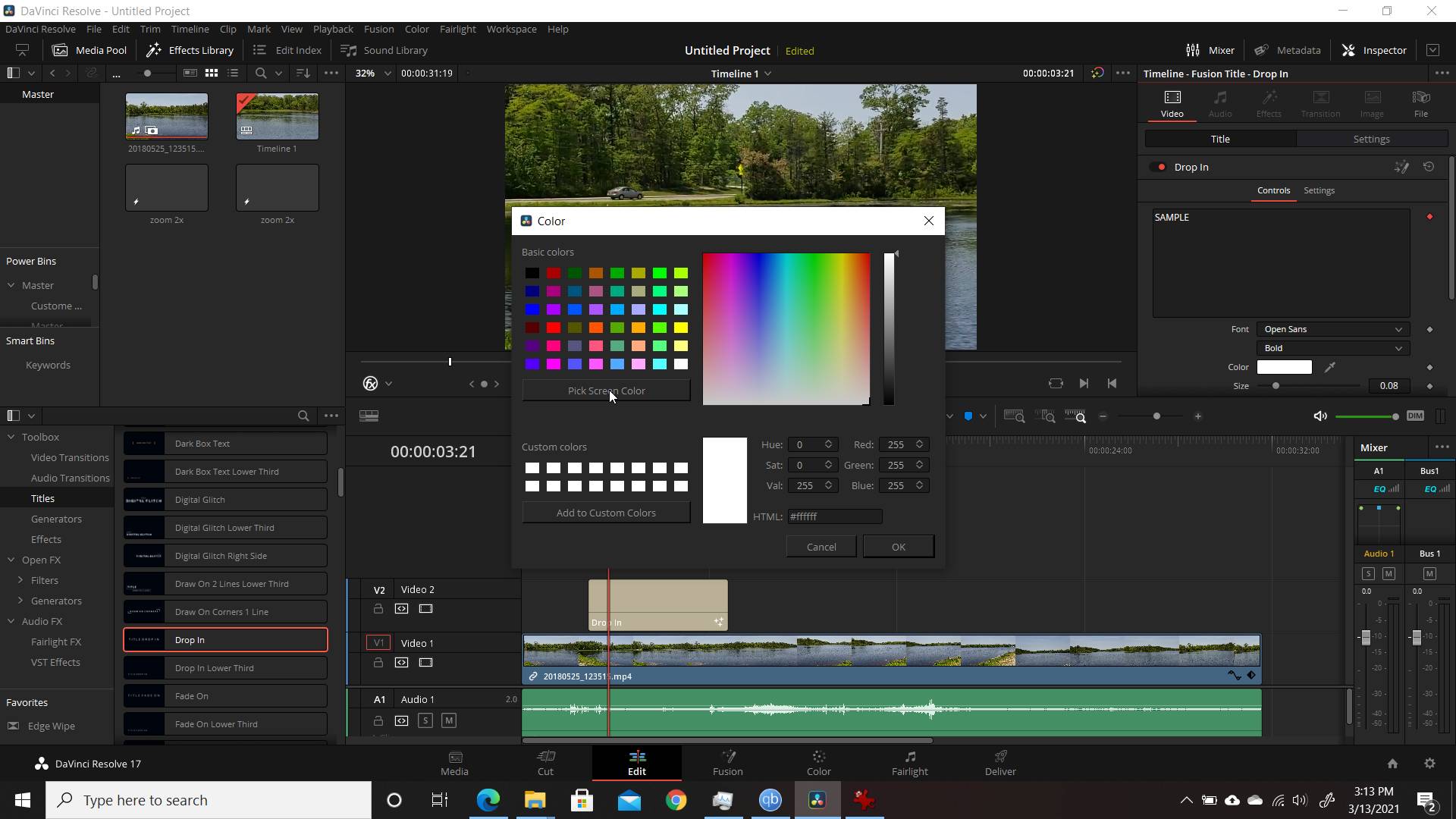Switch media pool to thumbnail view
The width and height of the screenshot is (1456, 819).
click(212, 74)
